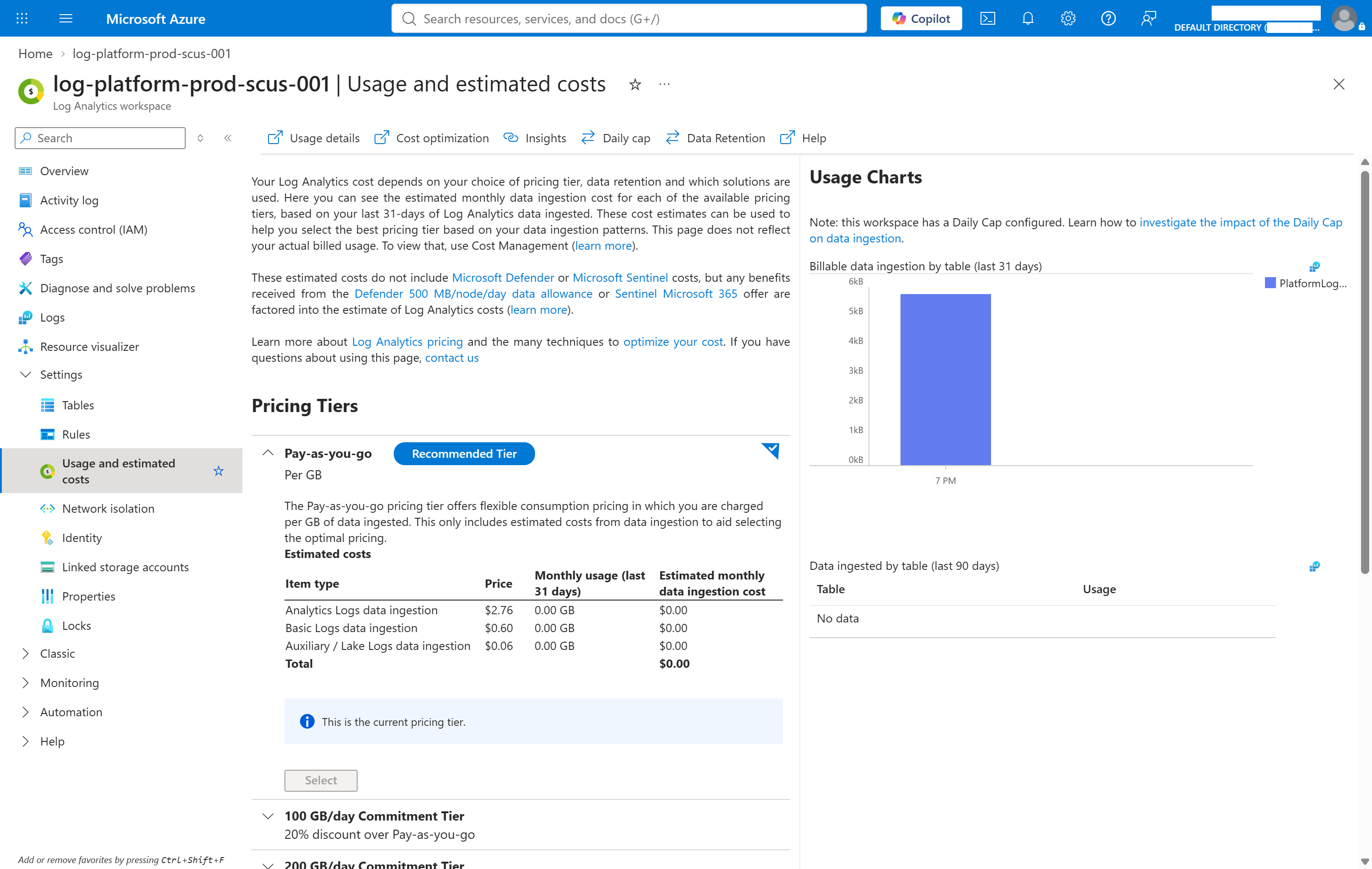Click the 7 PM ingestion bar
Image resolution: width=1372 pixels, height=869 pixels.
(x=945, y=380)
